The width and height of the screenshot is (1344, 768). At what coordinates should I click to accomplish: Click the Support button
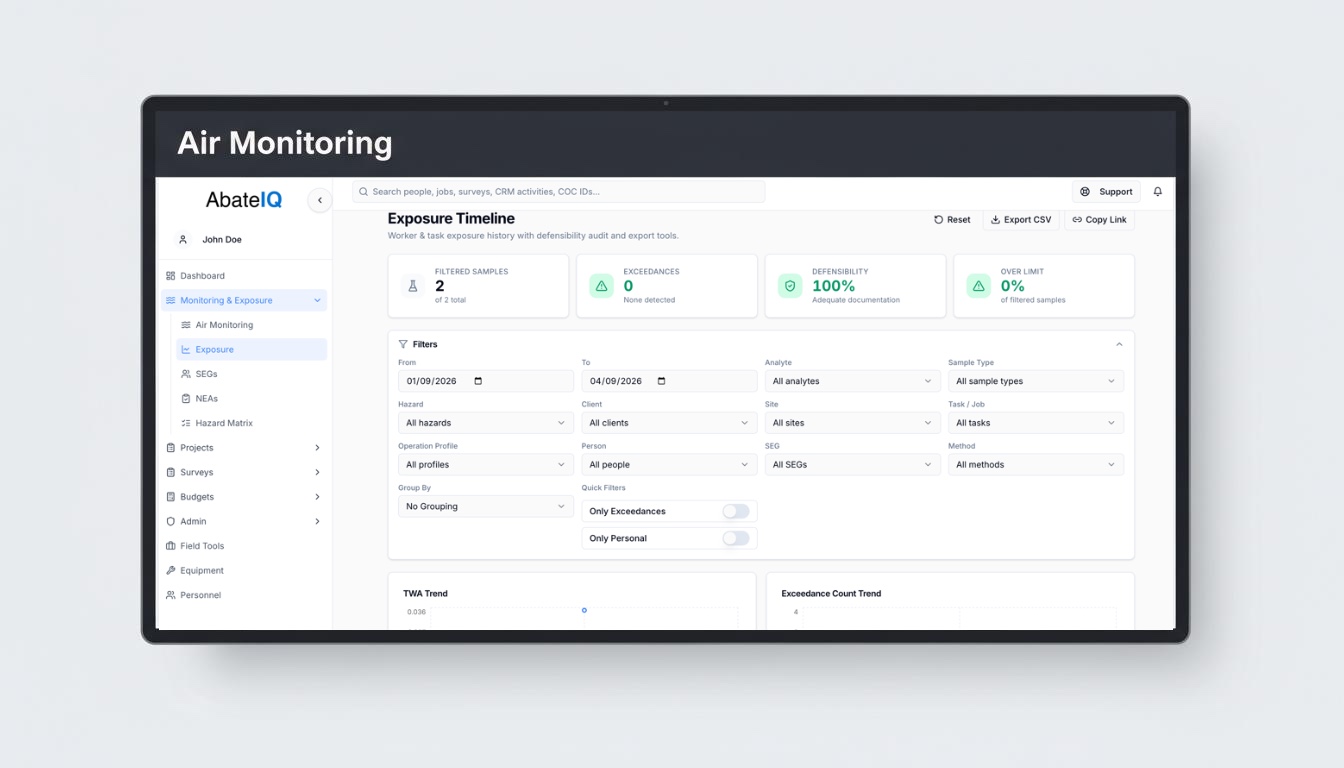click(x=1106, y=192)
